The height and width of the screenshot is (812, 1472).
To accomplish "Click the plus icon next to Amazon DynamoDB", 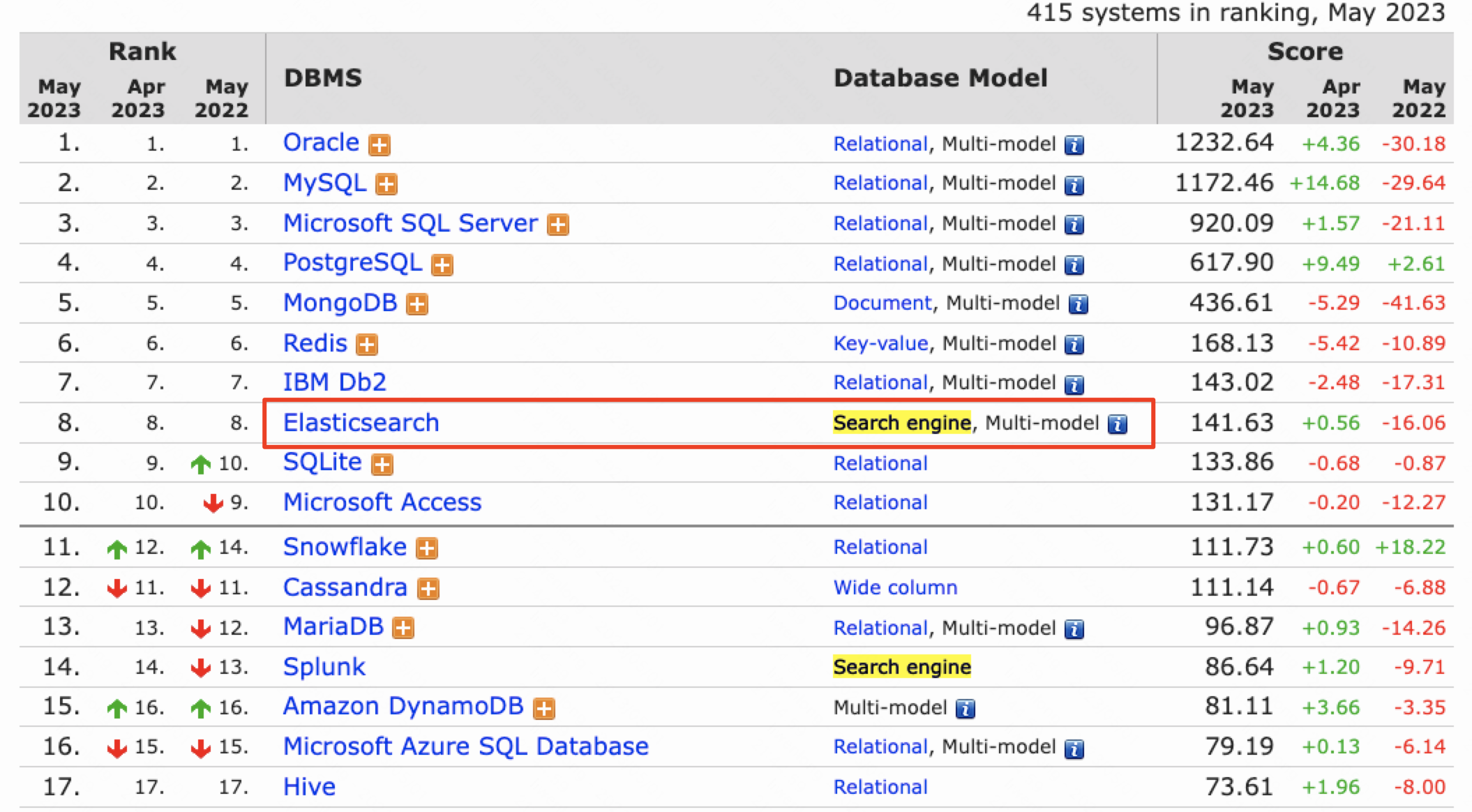I will point(544,709).
